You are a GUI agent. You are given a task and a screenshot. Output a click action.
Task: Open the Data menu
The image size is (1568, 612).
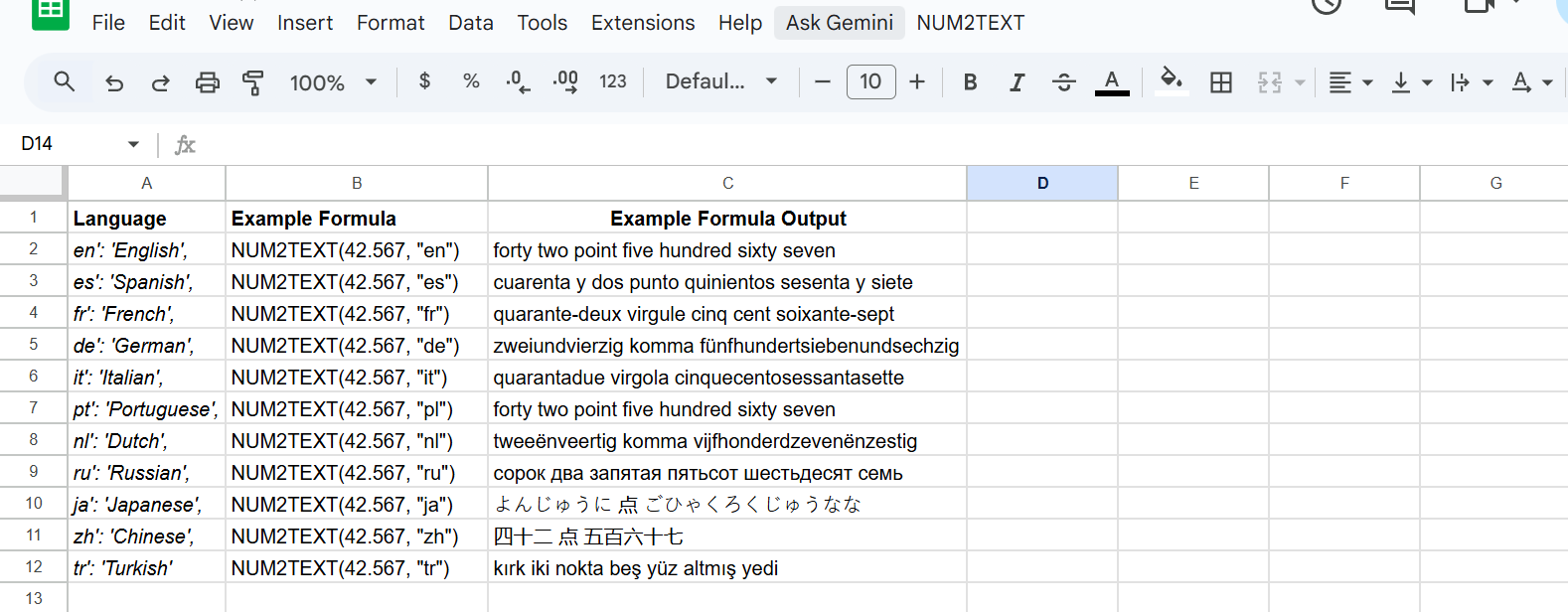[471, 22]
